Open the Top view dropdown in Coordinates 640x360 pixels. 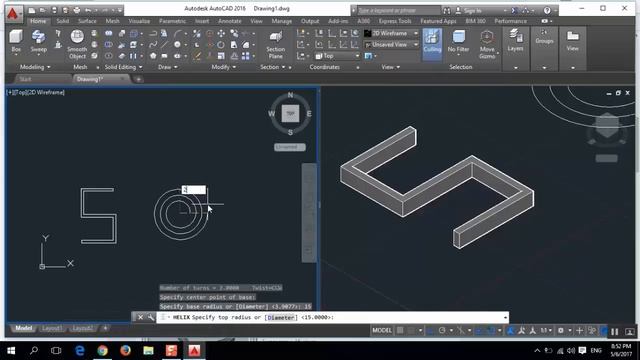tap(337, 56)
